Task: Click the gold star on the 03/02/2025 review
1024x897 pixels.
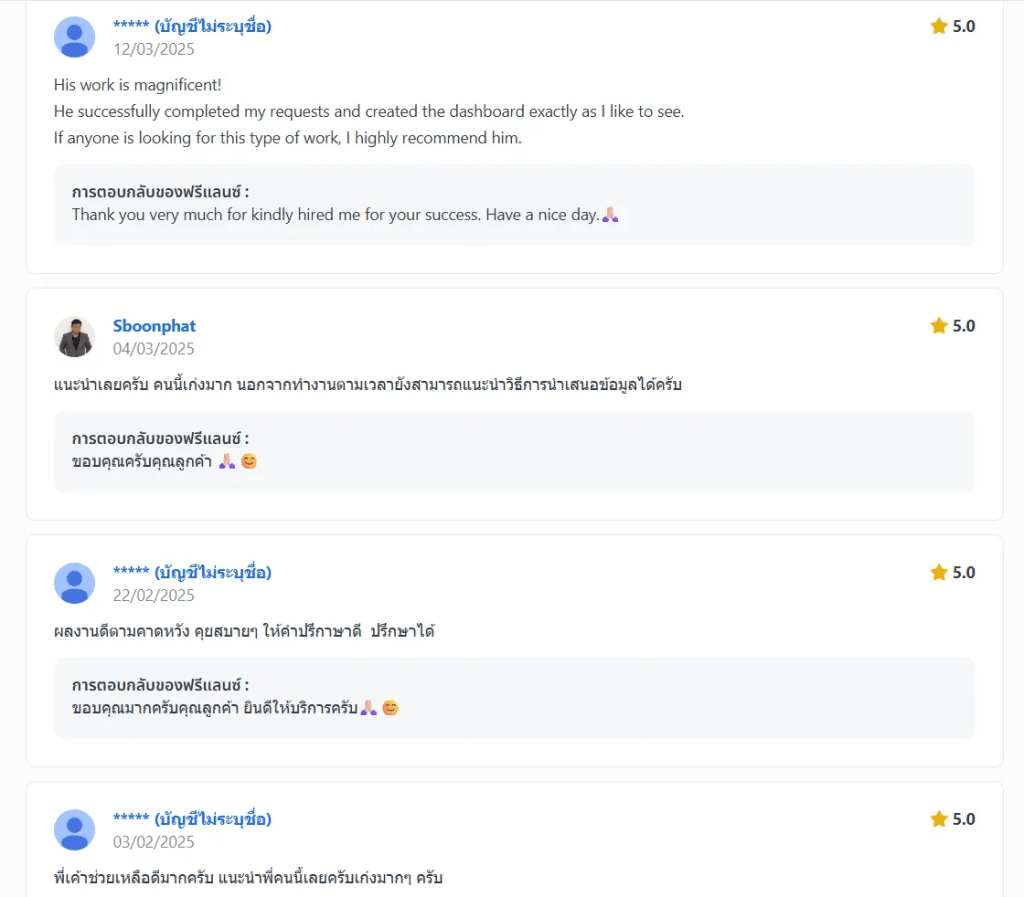Action: pos(939,820)
